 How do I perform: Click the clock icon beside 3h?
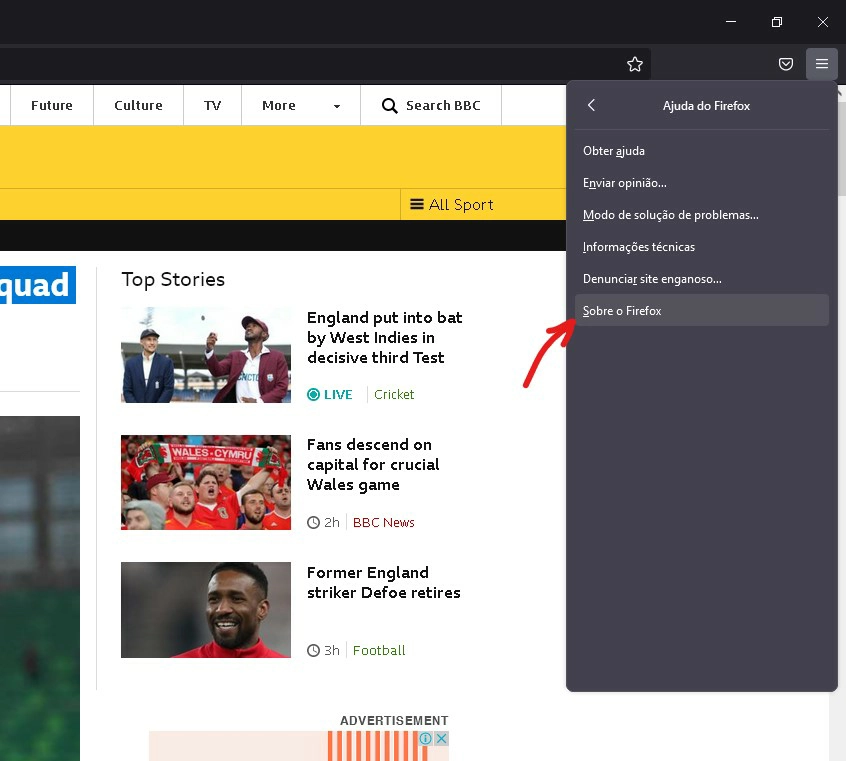(x=313, y=650)
